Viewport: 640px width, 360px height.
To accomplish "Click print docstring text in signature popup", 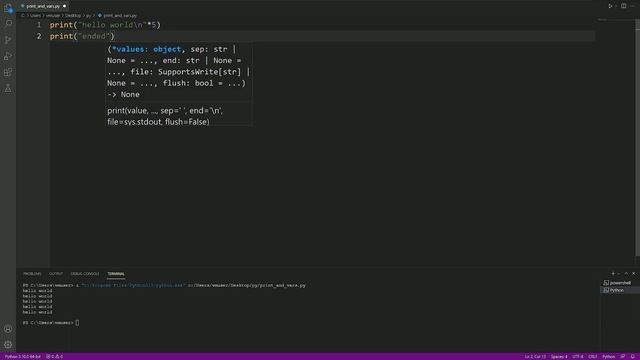I will 165,116.
